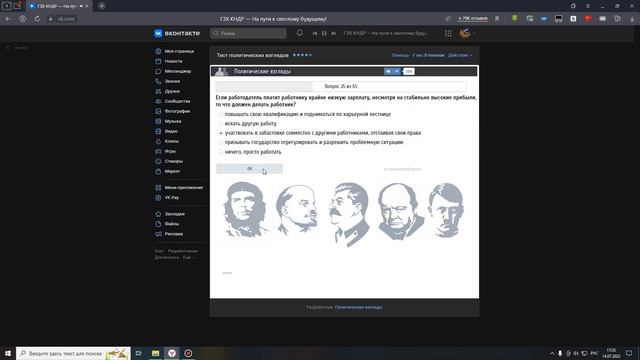
Task: Open a new browser tab
Action: [102, 6]
